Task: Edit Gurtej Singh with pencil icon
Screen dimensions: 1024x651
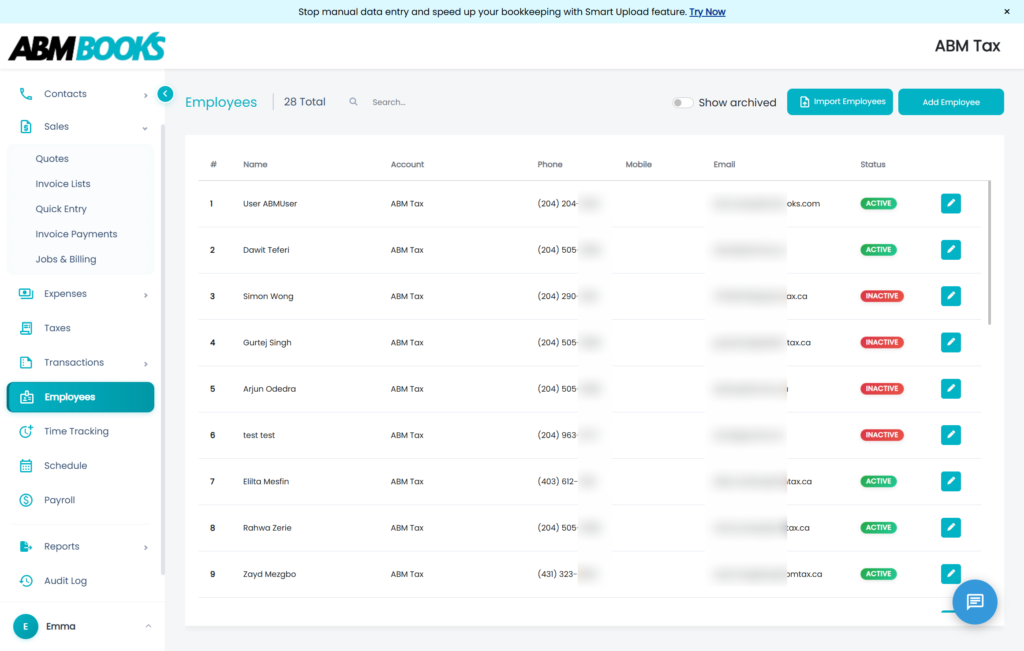Action: [x=951, y=342]
